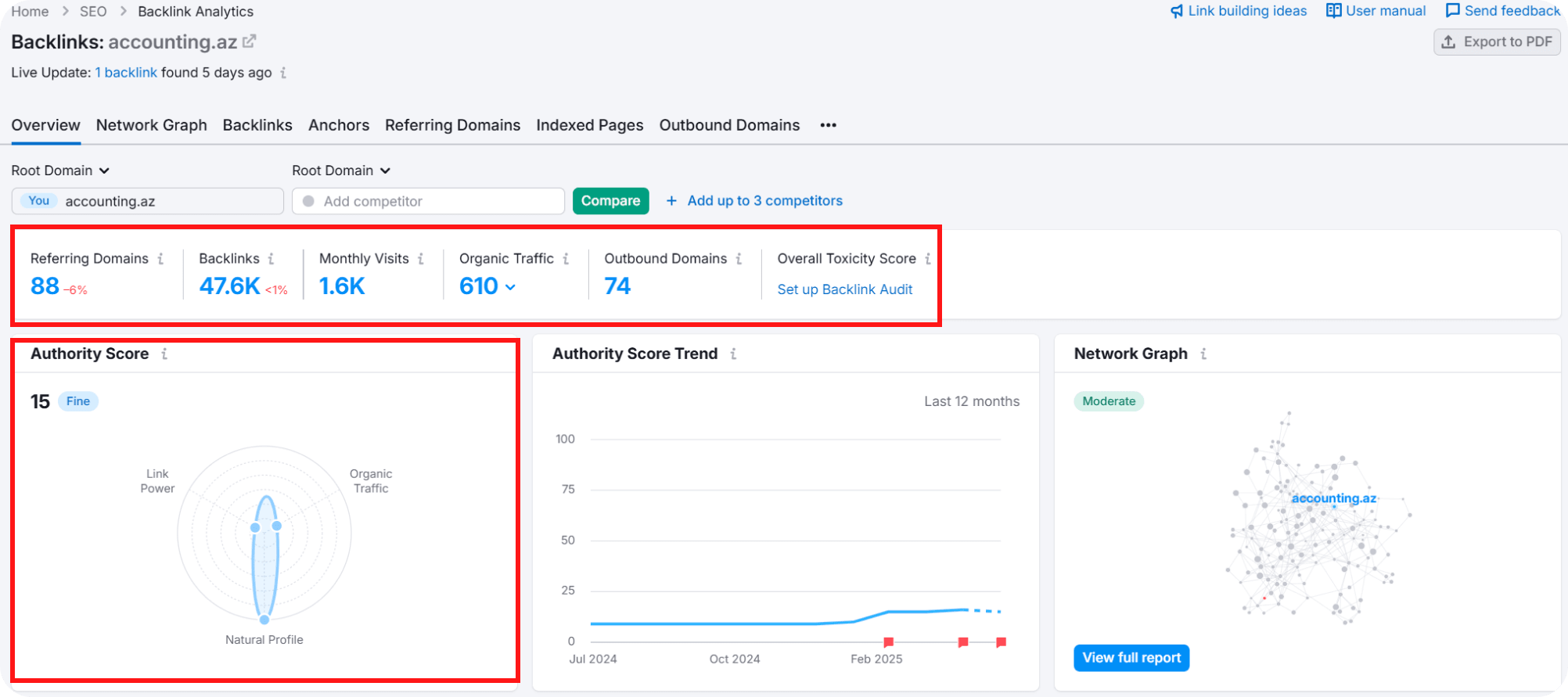Screen dimensions: 1568x697
Task: Open Set up Backlink Audit link
Action: [x=845, y=289]
